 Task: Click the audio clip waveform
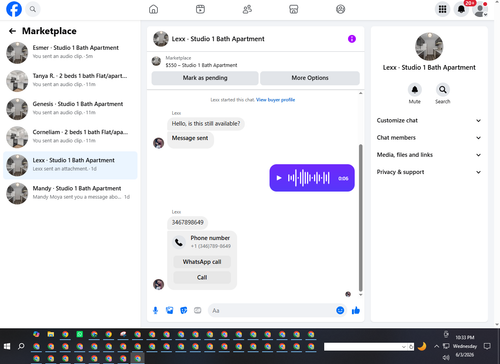309,178
